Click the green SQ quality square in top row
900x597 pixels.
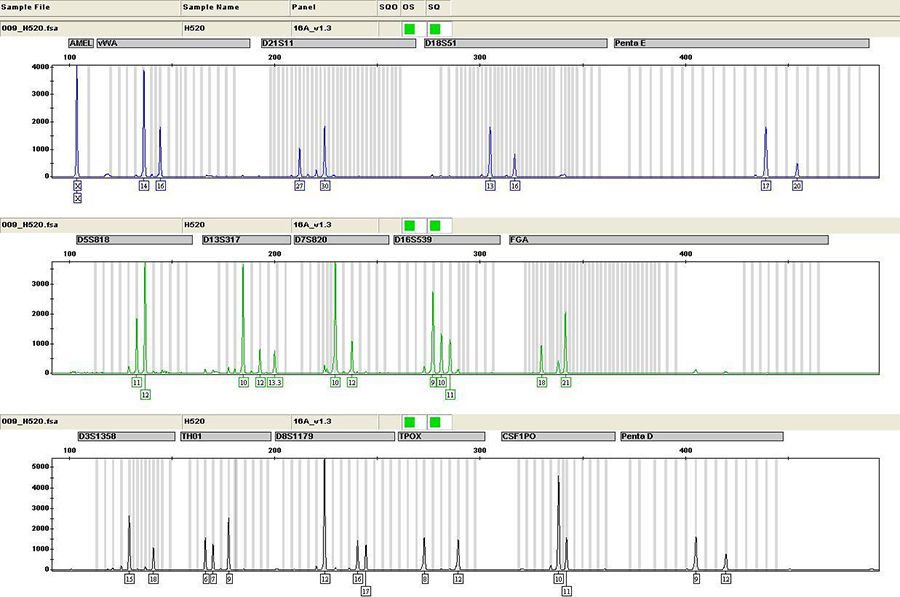coord(434,28)
